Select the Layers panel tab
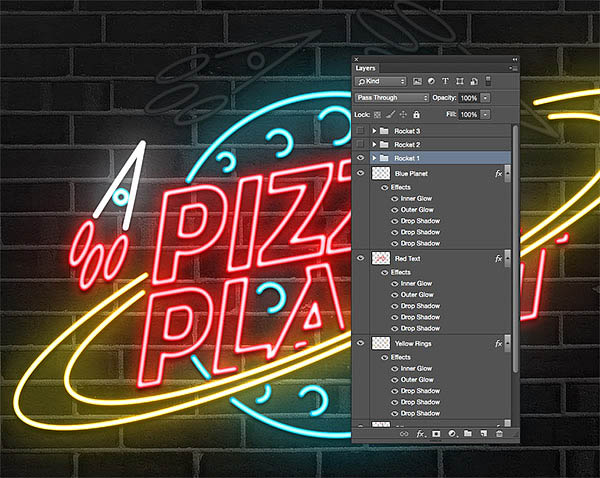Viewport: 600px width, 478px height. (366, 68)
